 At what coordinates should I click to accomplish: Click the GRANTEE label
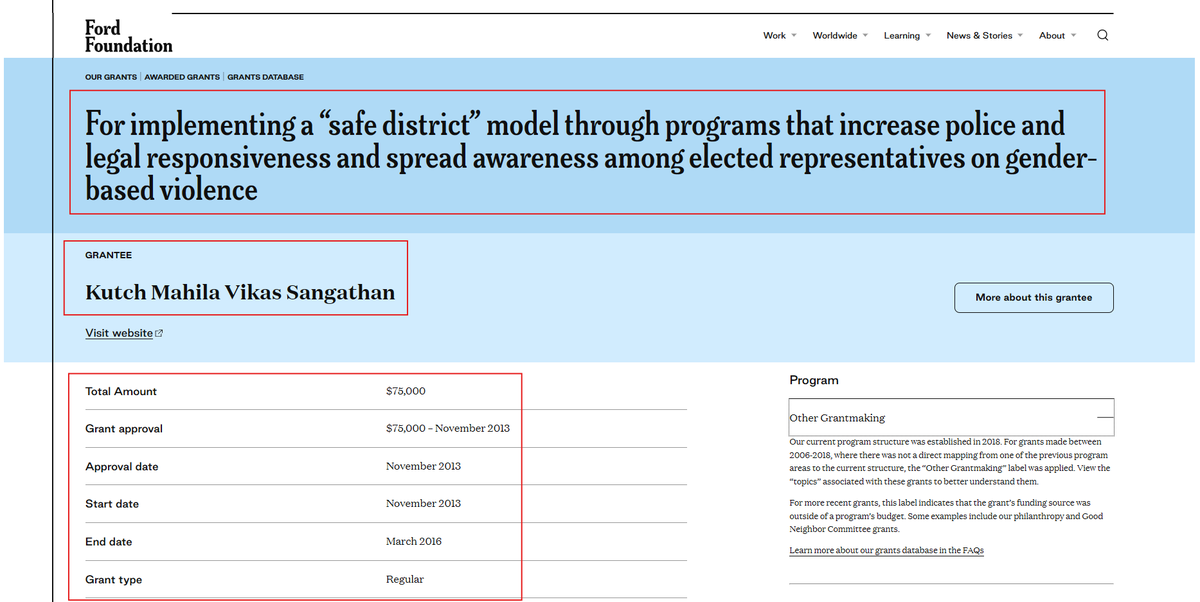108,255
